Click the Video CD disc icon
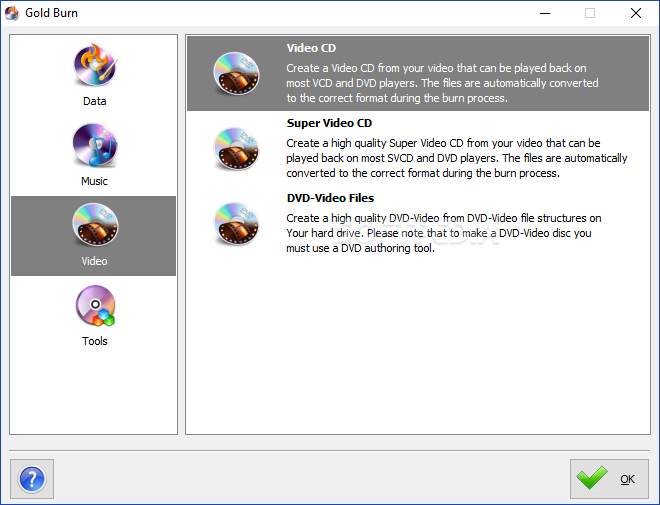 (236, 74)
